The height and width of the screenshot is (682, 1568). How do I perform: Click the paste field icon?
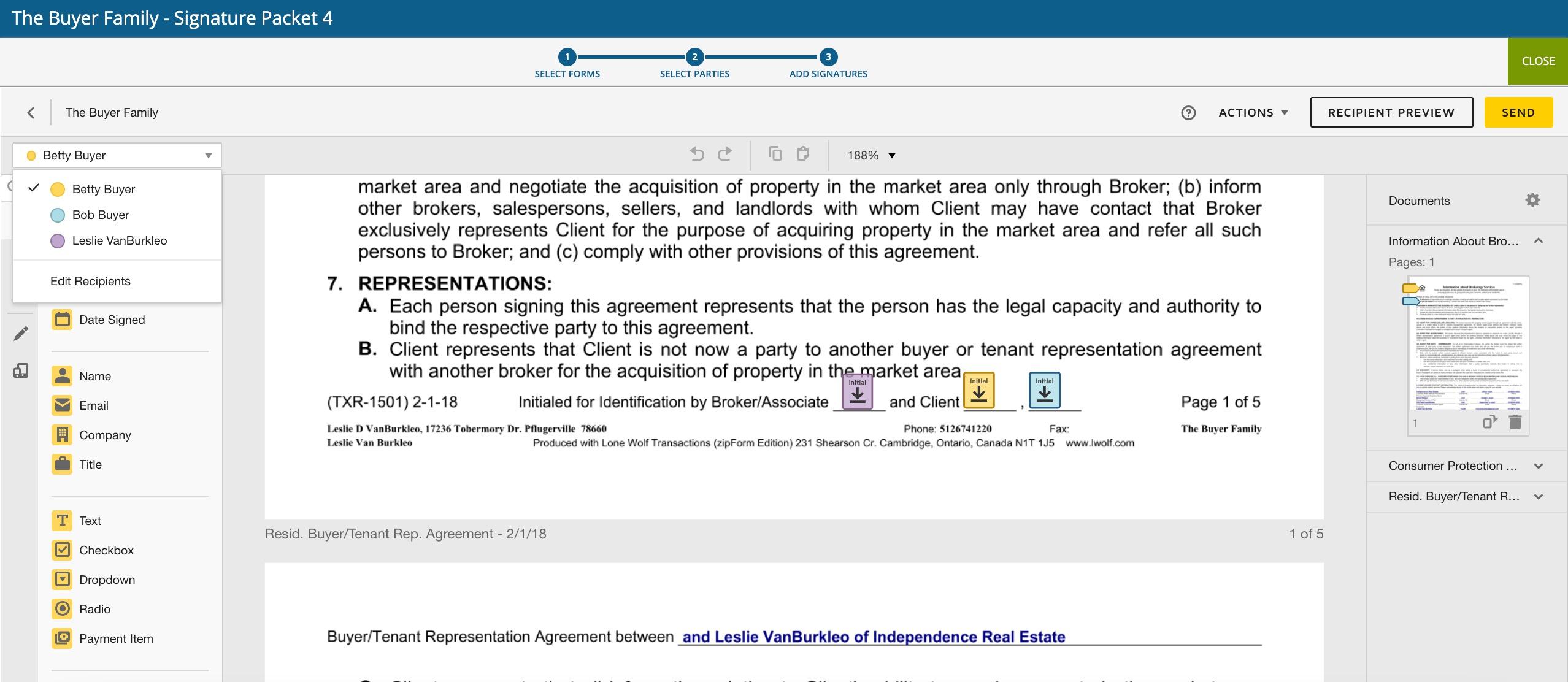803,154
